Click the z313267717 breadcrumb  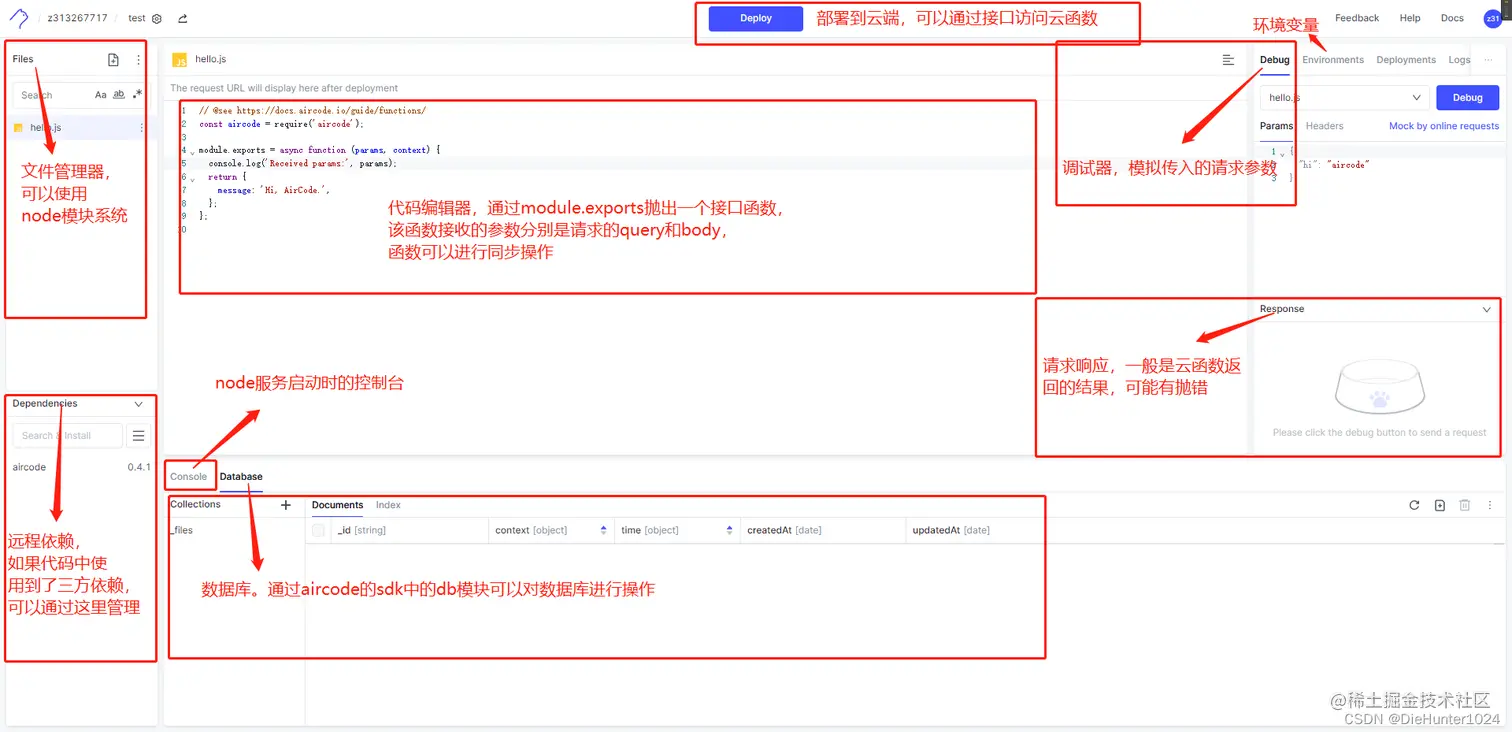pos(78,19)
